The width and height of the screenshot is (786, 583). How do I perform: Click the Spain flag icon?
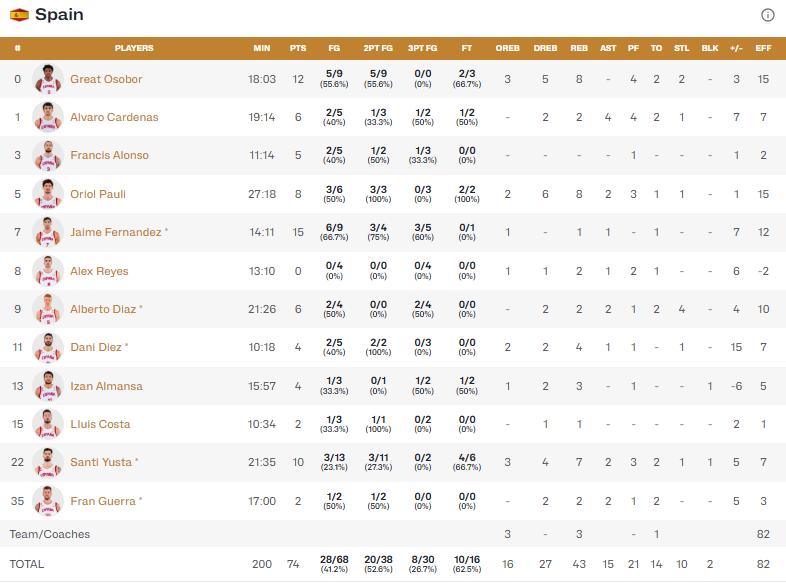[x=19, y=15]
